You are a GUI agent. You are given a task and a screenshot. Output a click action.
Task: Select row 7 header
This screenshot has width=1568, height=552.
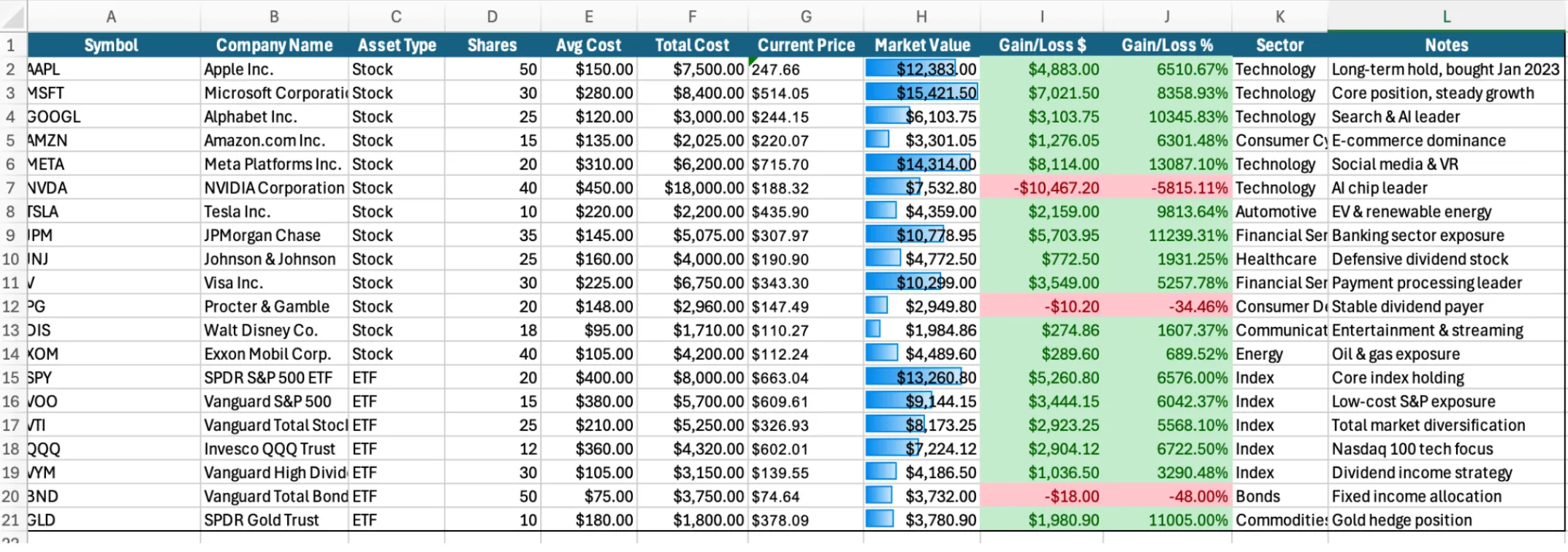[11, 188]
